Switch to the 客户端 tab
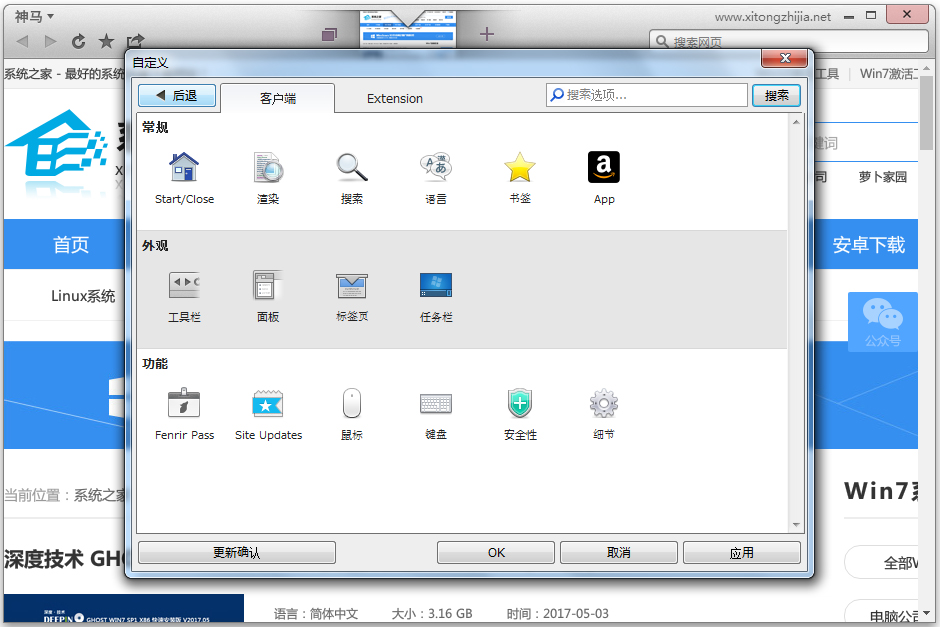Viewport: 940px width, 627px height. [278, 98]
